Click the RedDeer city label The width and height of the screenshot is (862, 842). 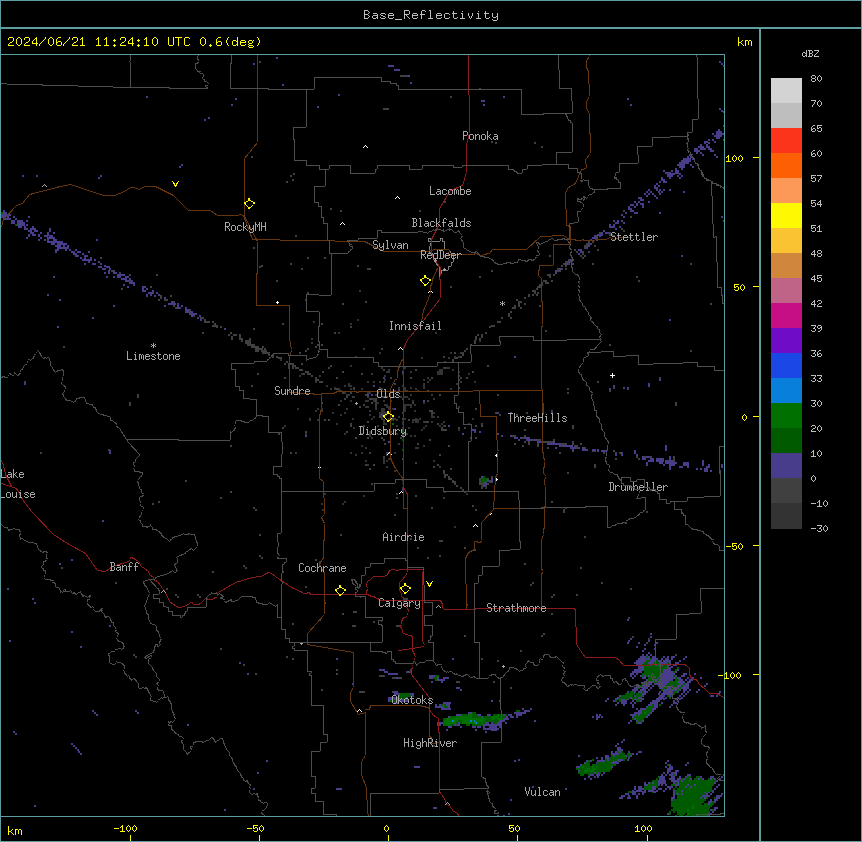tap(440, 255)
